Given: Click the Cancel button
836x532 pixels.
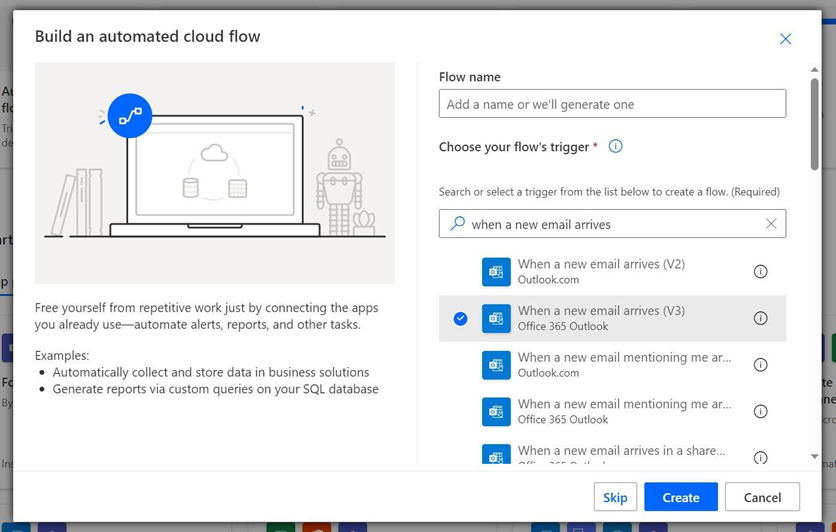Looking at the screenshot, I should [762, 497].
